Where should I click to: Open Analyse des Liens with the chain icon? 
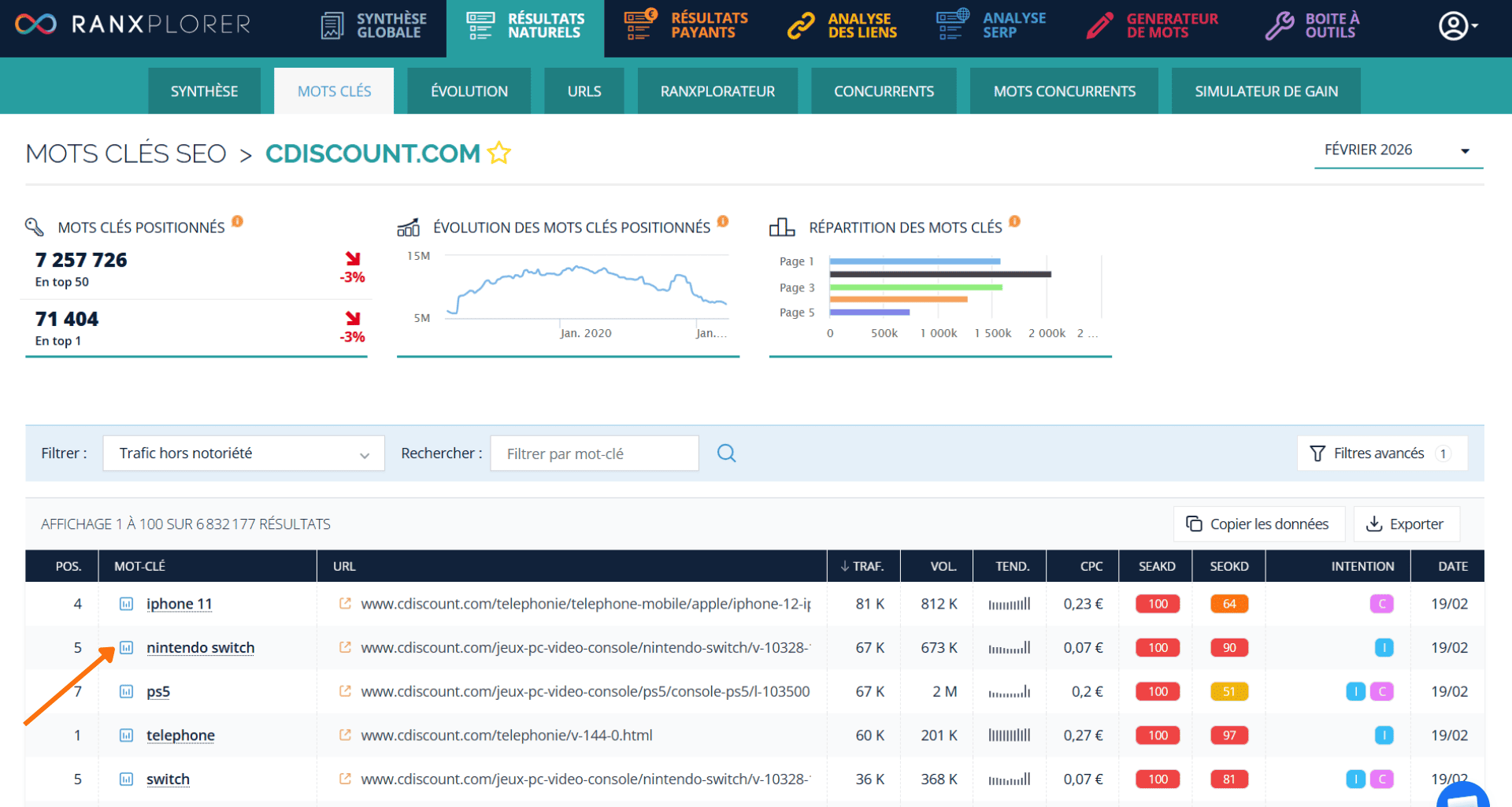click(801, 25)
